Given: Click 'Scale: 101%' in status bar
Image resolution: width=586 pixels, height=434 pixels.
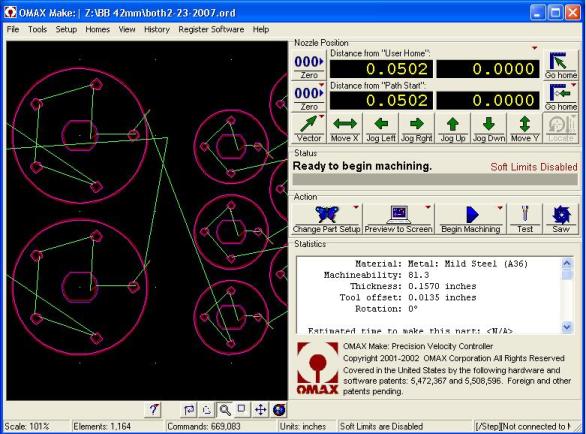Looking at the screenshot, I should tap(27, 427).
